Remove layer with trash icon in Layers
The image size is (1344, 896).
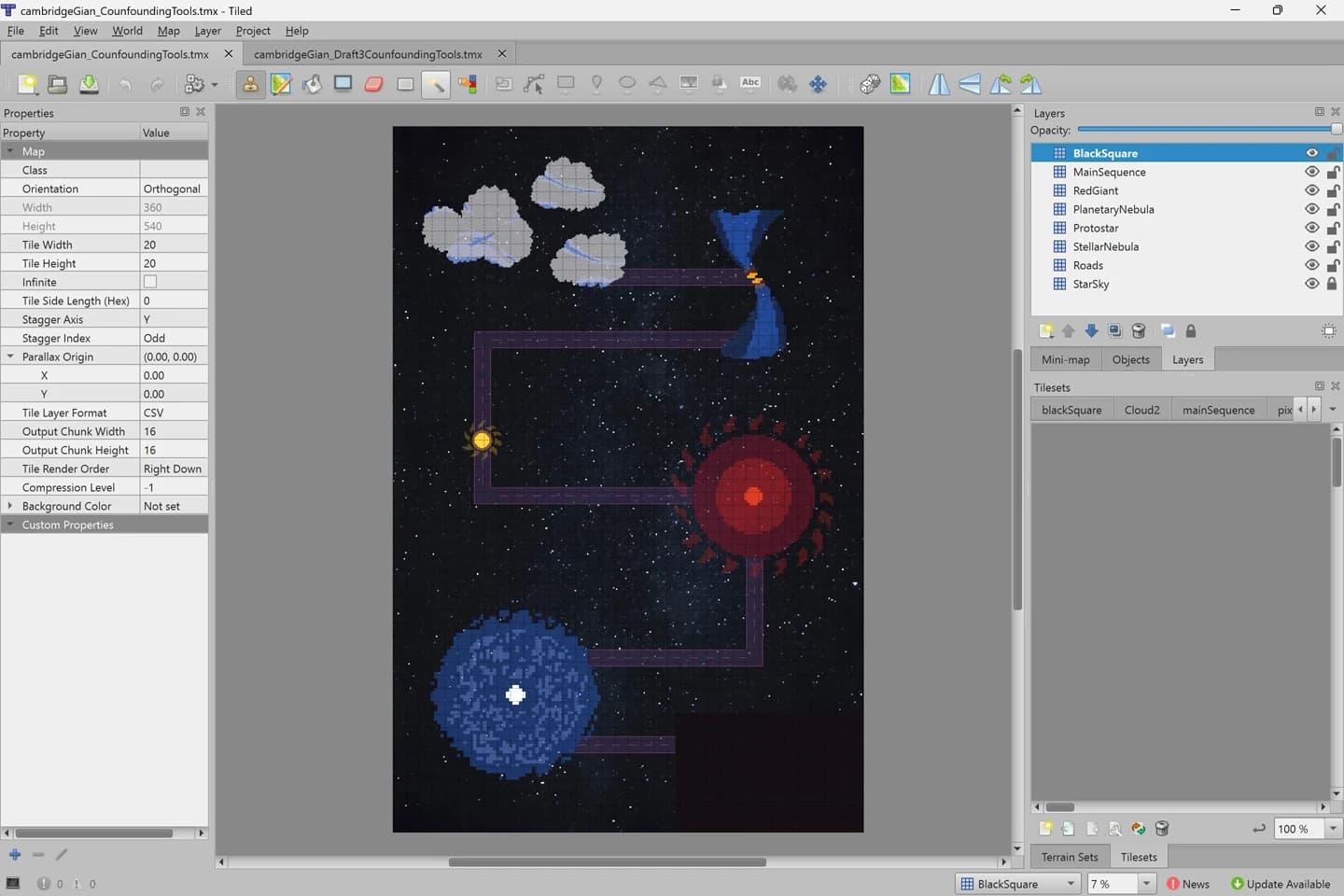click(x=1139, y=331)
